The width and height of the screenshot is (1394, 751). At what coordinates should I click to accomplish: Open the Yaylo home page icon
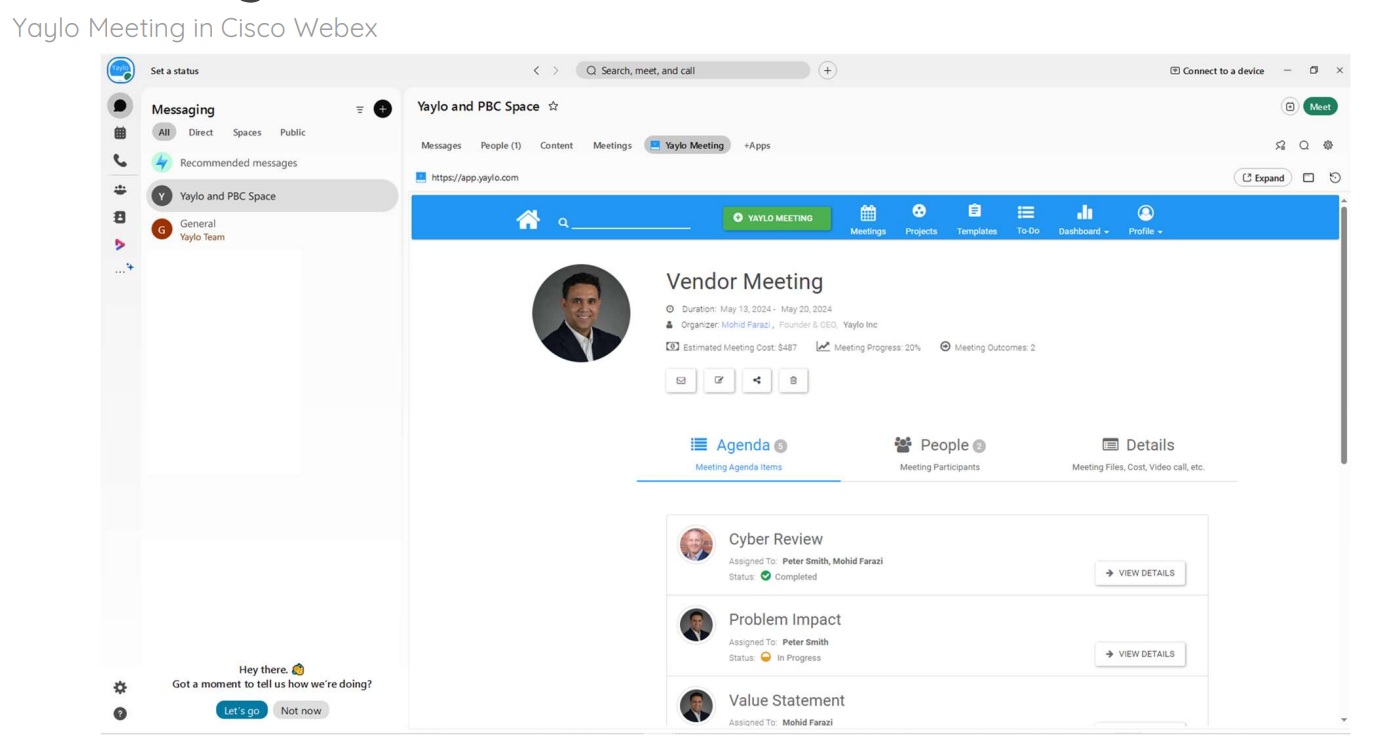click(x=527, y=219)
